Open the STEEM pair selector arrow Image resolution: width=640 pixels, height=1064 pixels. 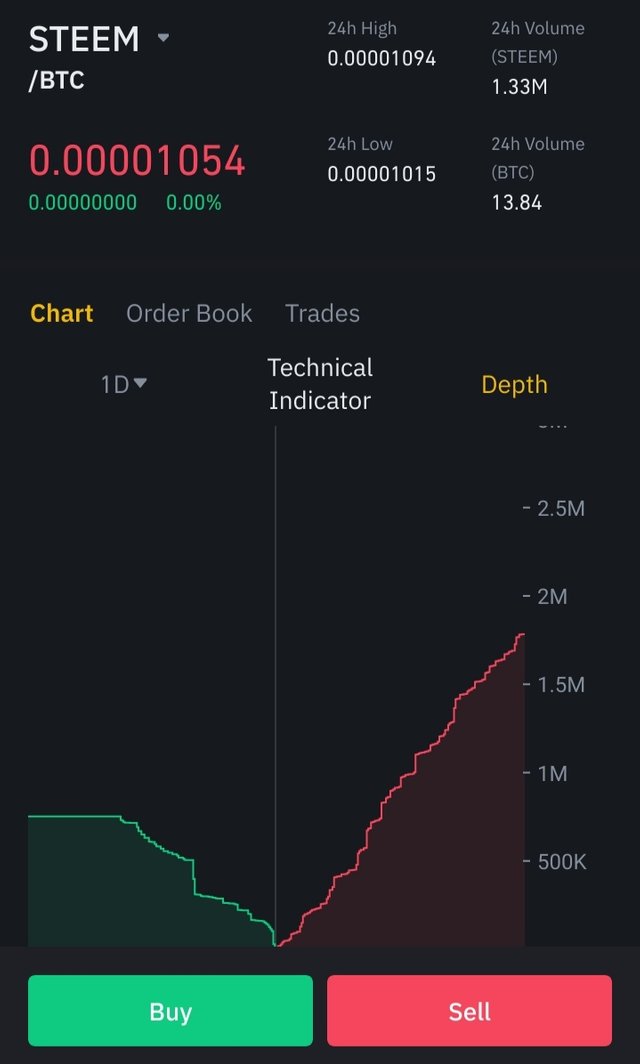163,38
